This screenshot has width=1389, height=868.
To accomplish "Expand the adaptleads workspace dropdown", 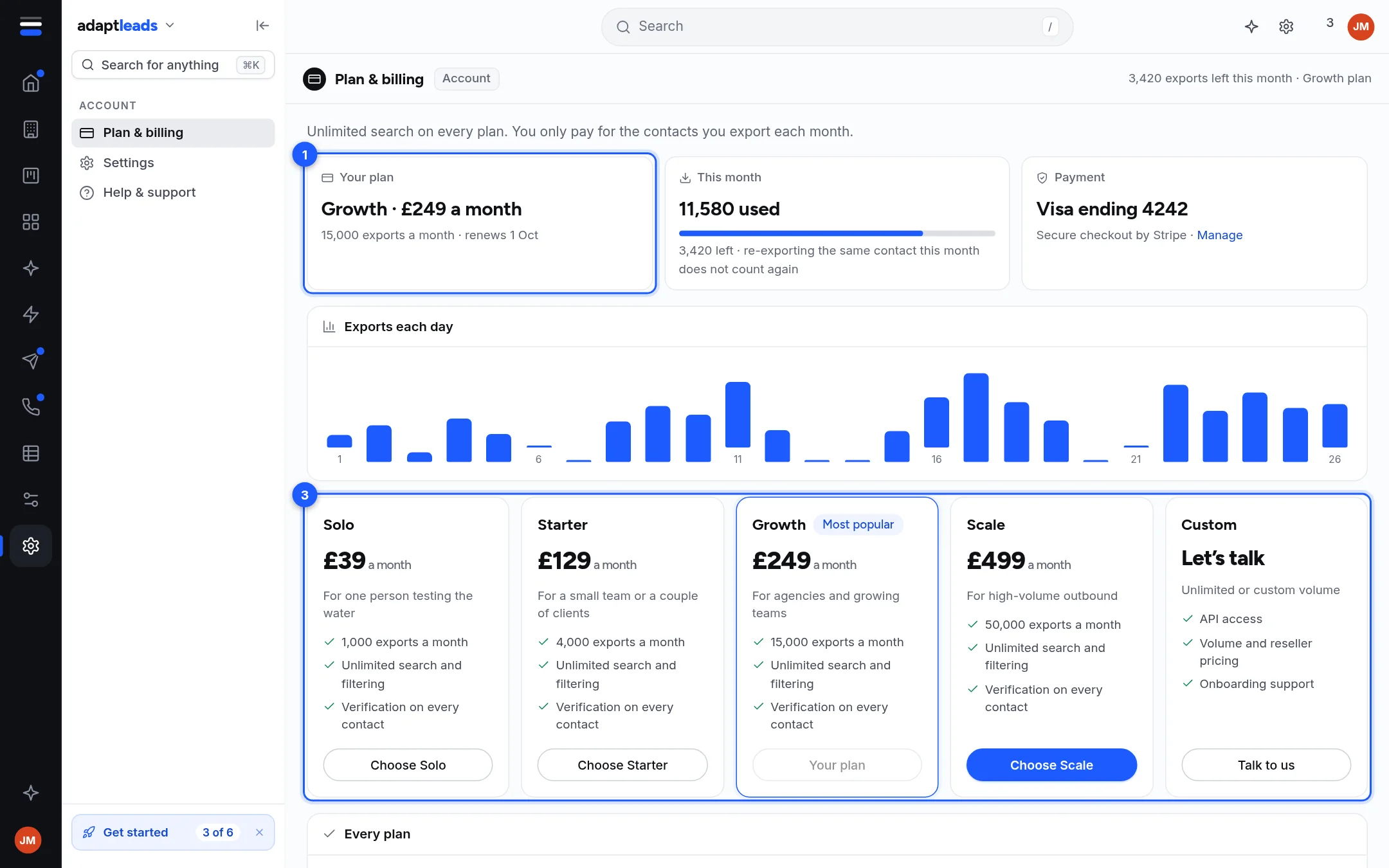I will click(x=126, y=26).
